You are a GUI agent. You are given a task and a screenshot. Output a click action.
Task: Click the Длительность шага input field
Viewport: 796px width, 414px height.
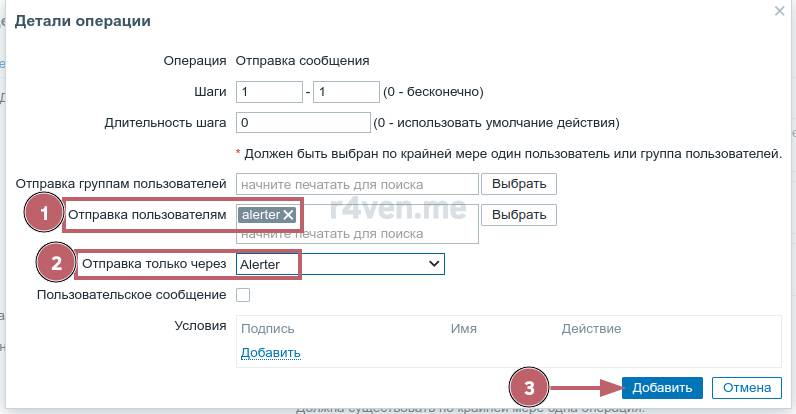point(303,123)
